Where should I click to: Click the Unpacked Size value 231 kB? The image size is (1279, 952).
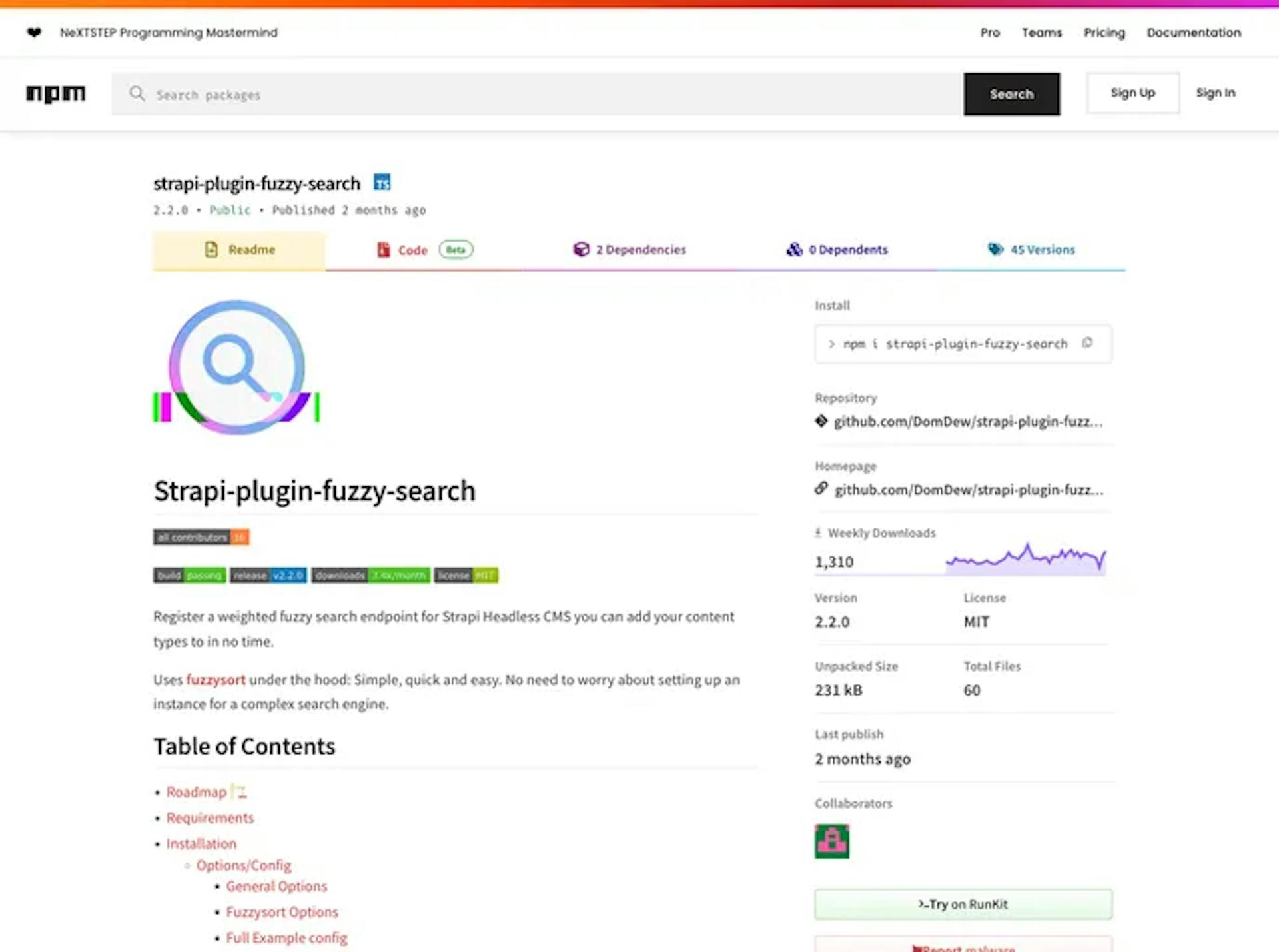[x=839, y=690]
